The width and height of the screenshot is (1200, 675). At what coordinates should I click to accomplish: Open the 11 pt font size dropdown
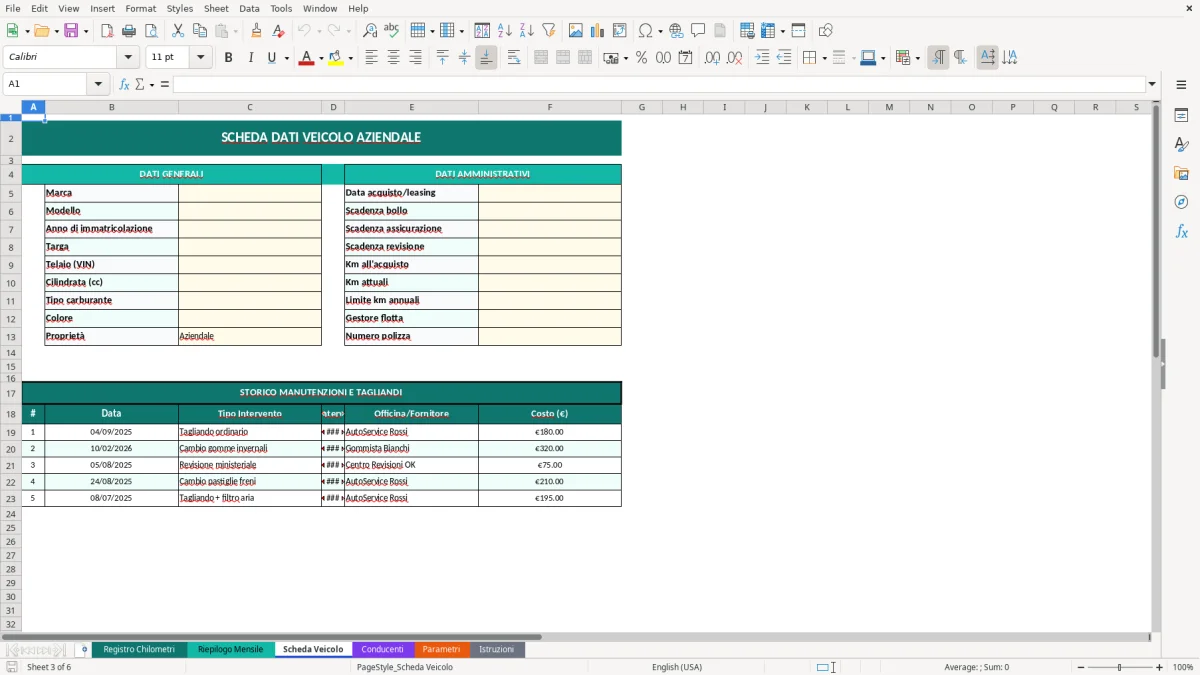click(x=200, y=58)
